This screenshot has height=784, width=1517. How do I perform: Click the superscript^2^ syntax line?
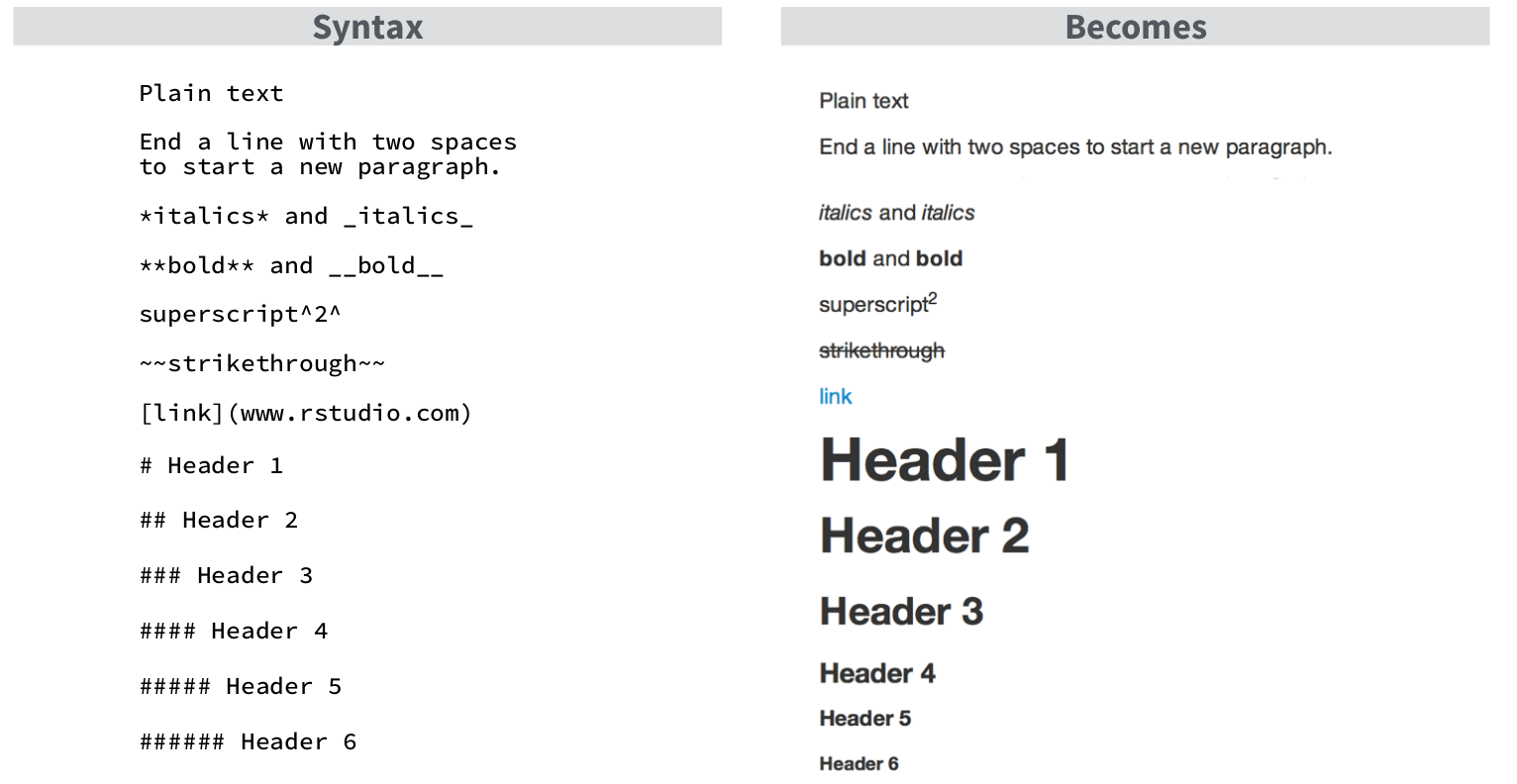[x=240, y=314]
